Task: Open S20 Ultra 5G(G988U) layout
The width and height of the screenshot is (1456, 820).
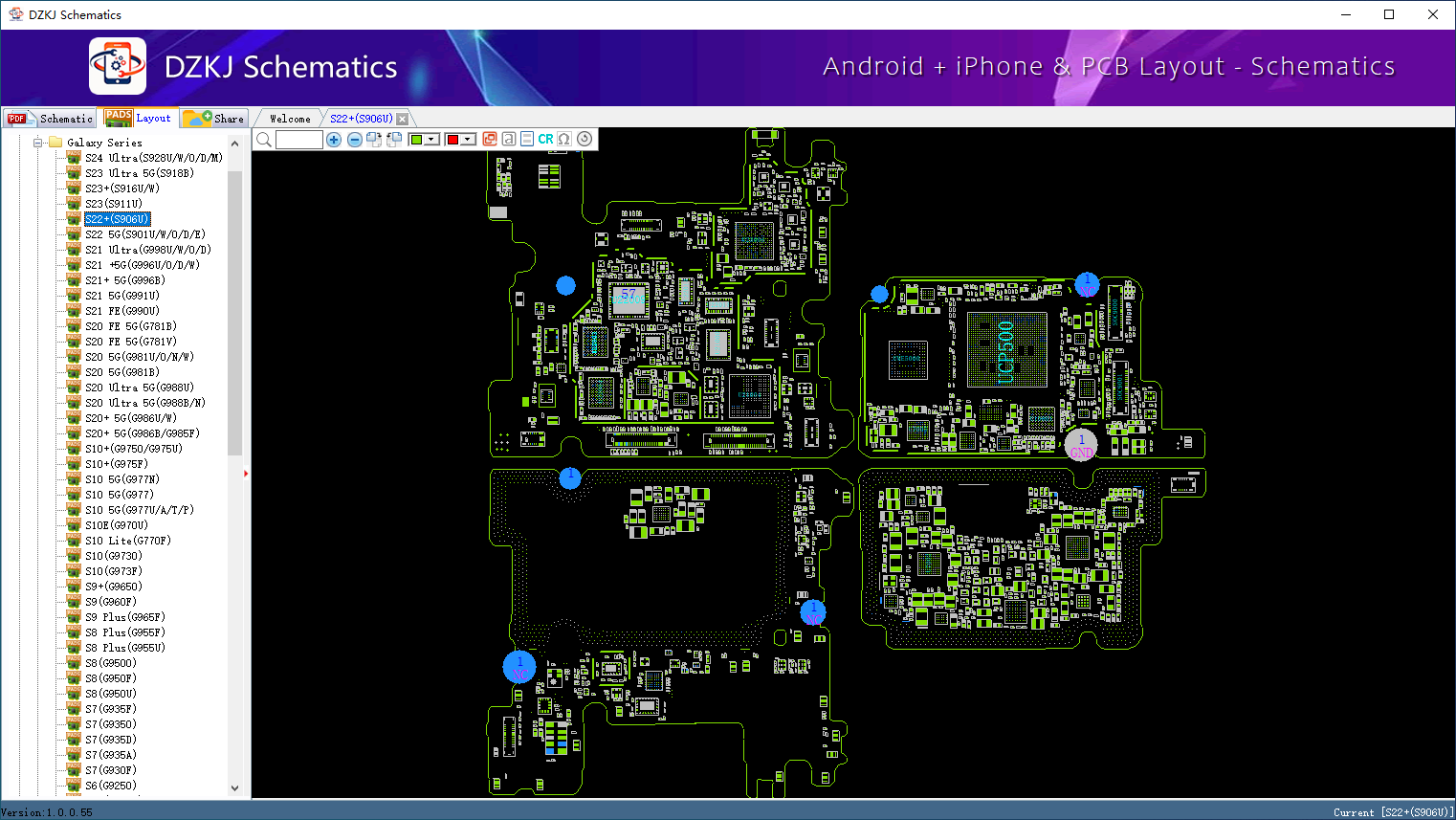Action: (x=140, y=388)
